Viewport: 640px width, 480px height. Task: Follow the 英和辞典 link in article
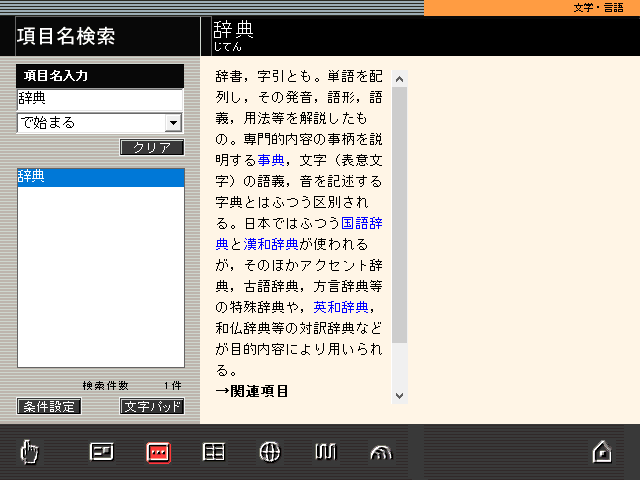pos(341,307)
